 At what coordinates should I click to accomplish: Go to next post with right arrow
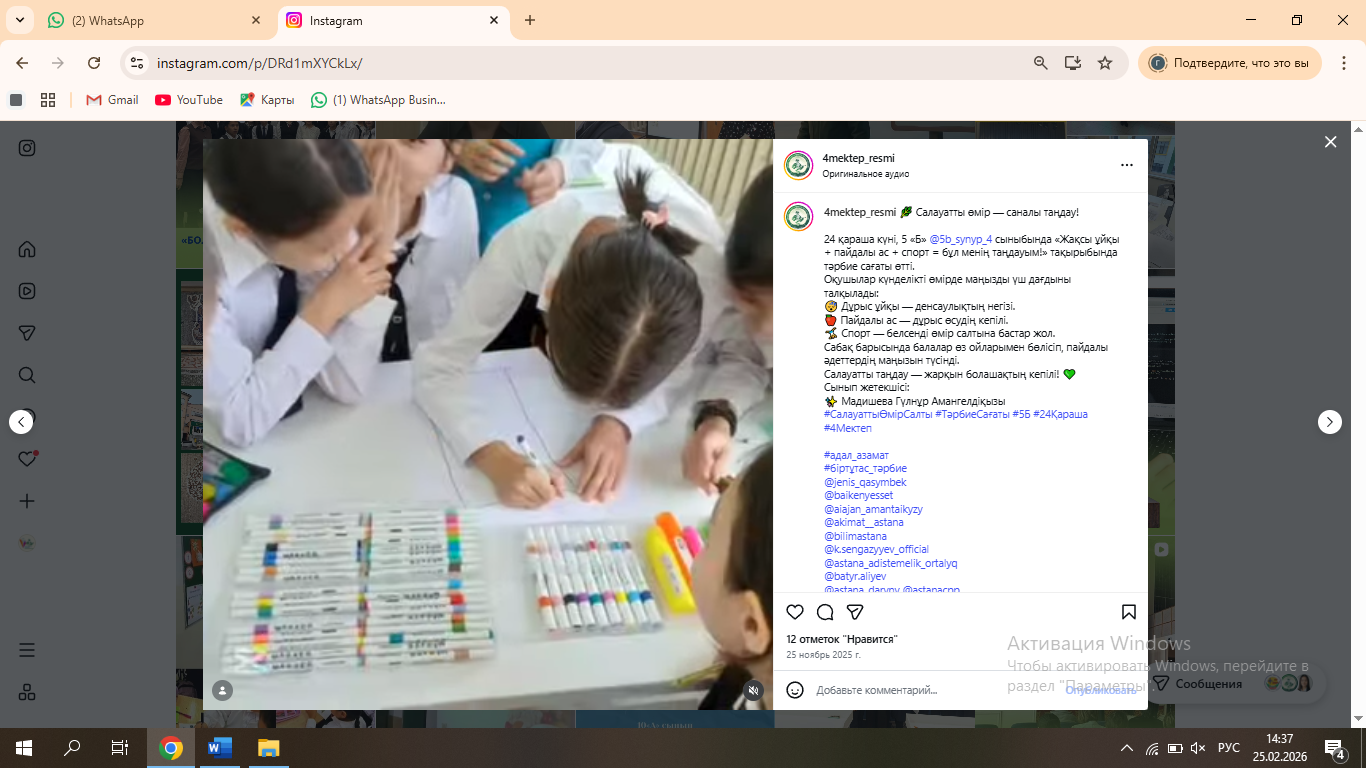pyautogui.click(x=1329, y=422)
